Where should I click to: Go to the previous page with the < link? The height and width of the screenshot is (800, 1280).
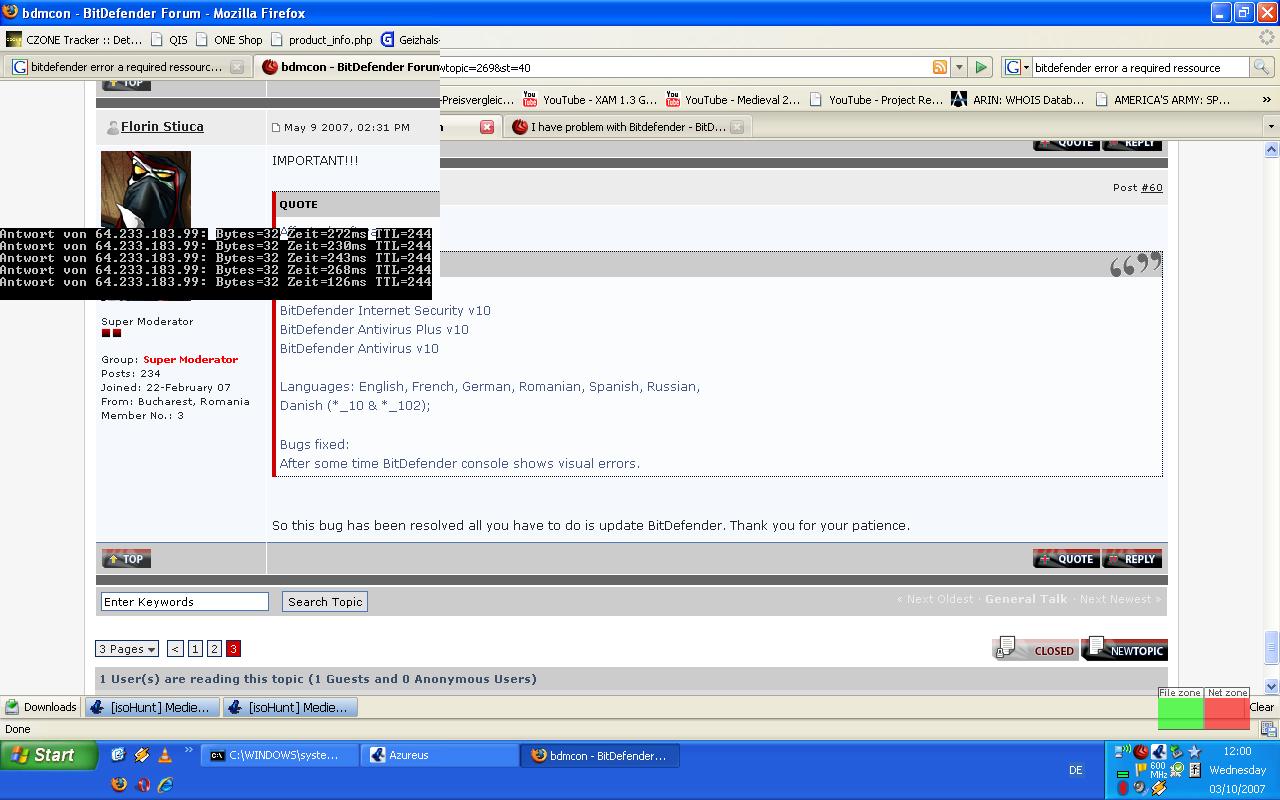tap(175, 649)
